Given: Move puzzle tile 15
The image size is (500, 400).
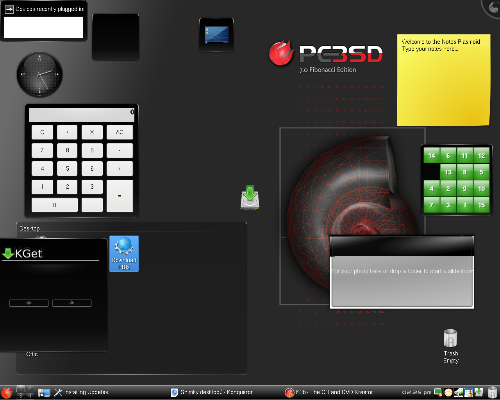Looking at the screenshot, I should pyautogui.click(x=481, y=205).
